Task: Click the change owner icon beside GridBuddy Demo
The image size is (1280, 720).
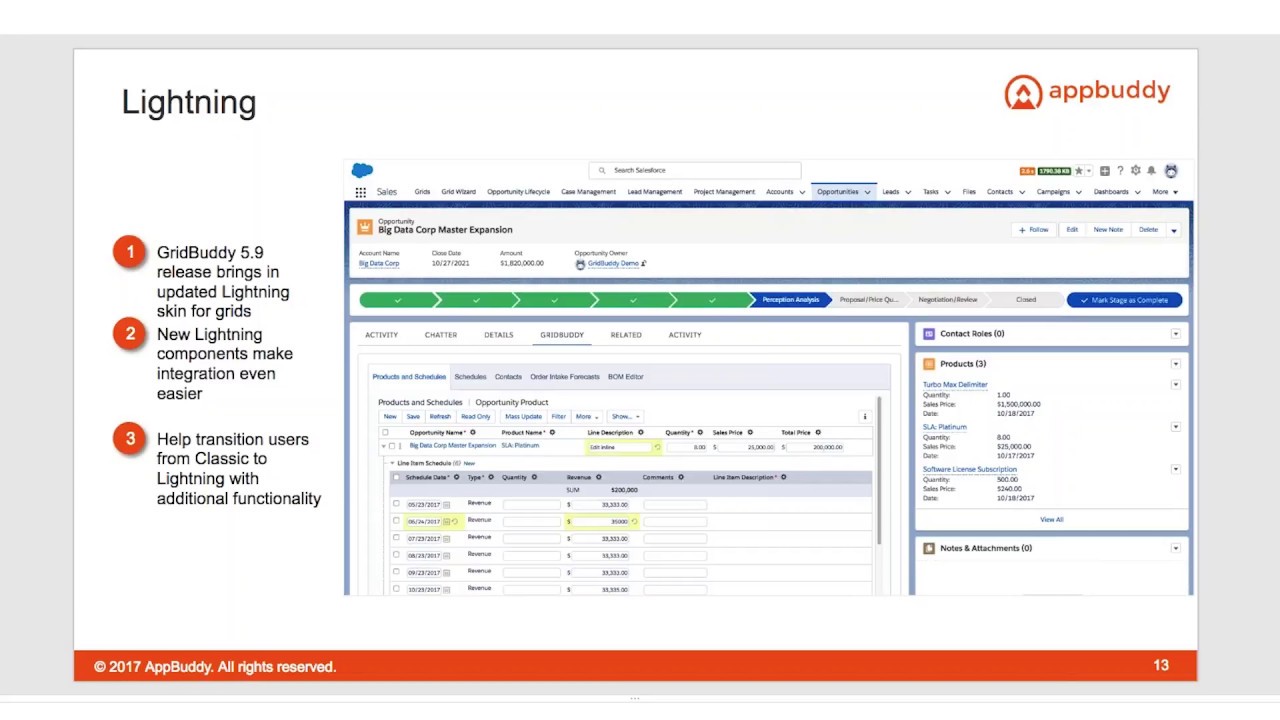Action: click(x=643, y=264)
